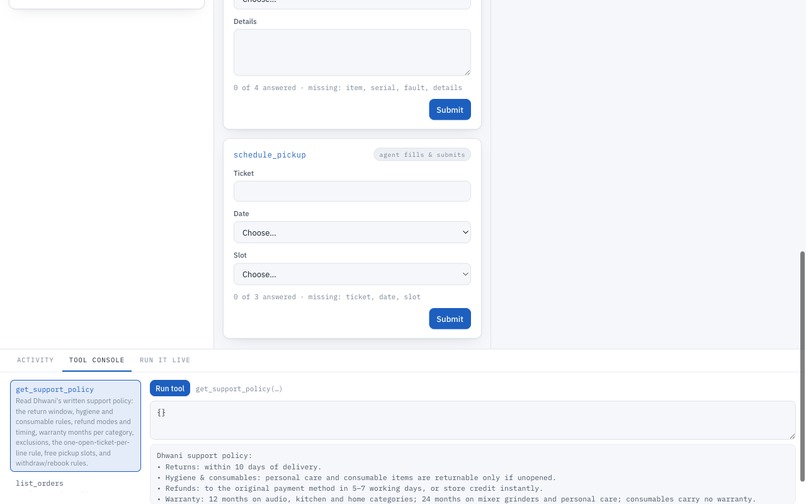
Task: Submit the form above schedule_pickup
Action: click(449, 110)
